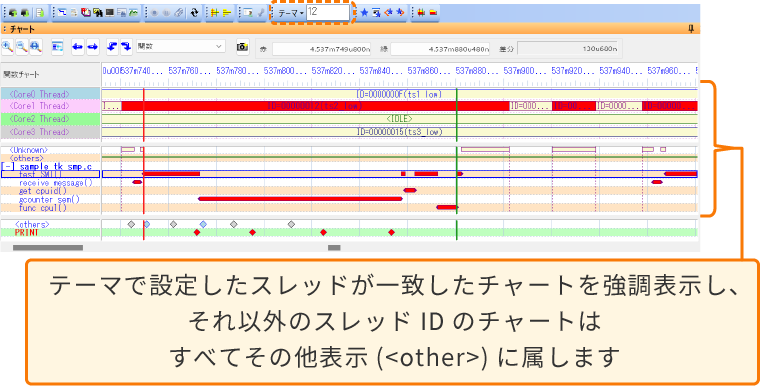Click the others row above PRINT
Screen dimensions: 760x392
pyautogui.click(x=51, y=224)
